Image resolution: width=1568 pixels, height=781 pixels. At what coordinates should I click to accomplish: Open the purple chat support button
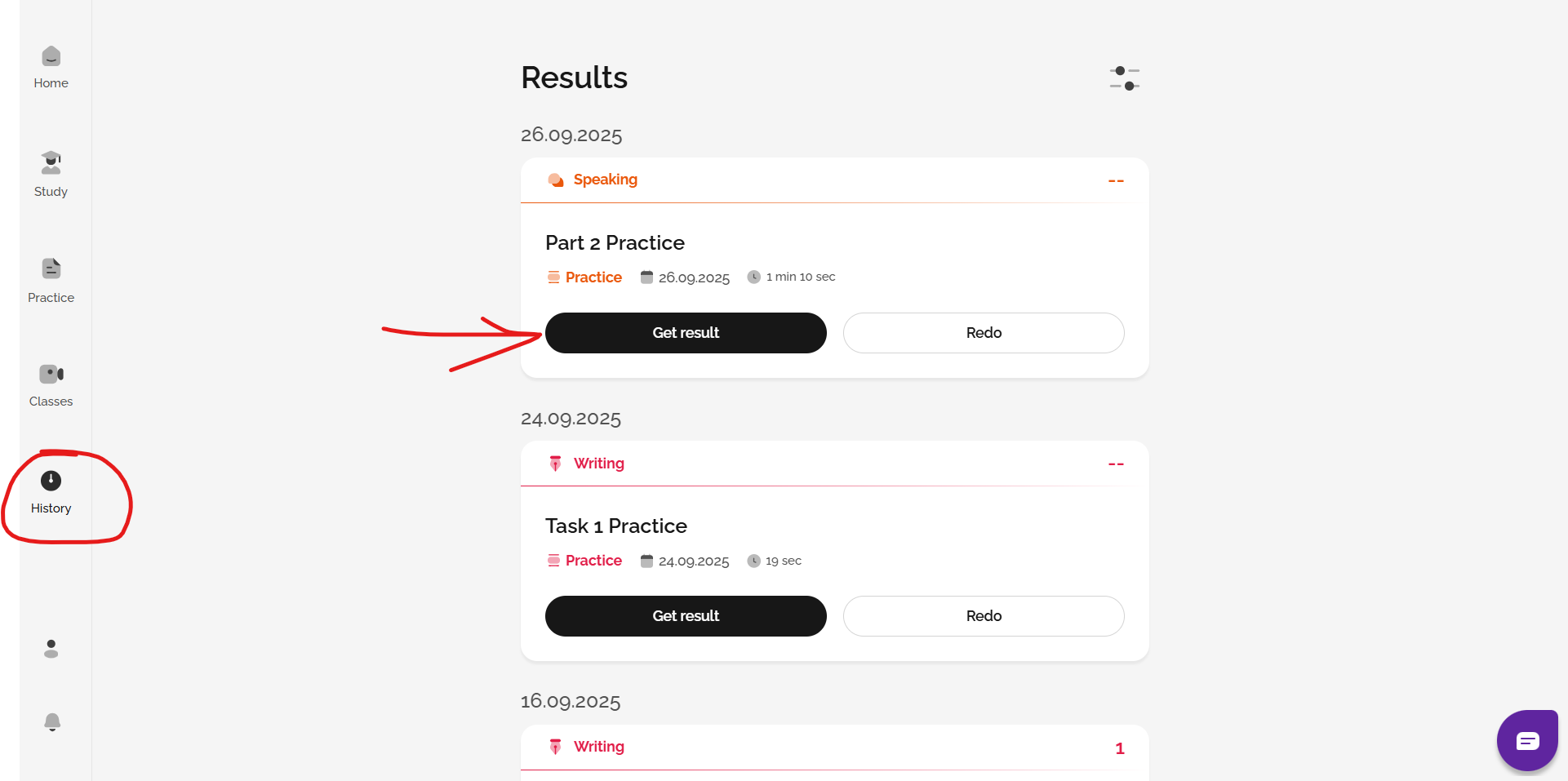click(x=1526, y=740)
